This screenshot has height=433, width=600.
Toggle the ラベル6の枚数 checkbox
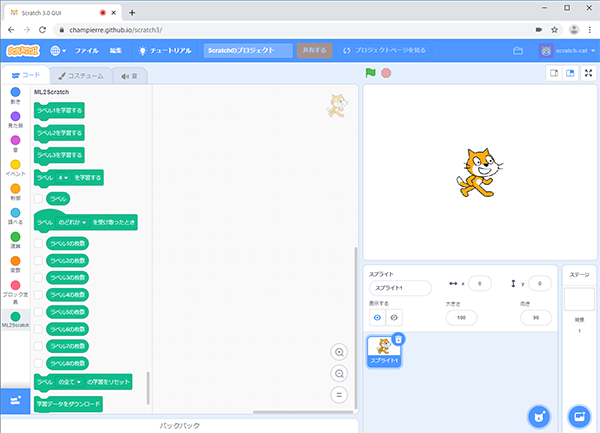point(38,329)
